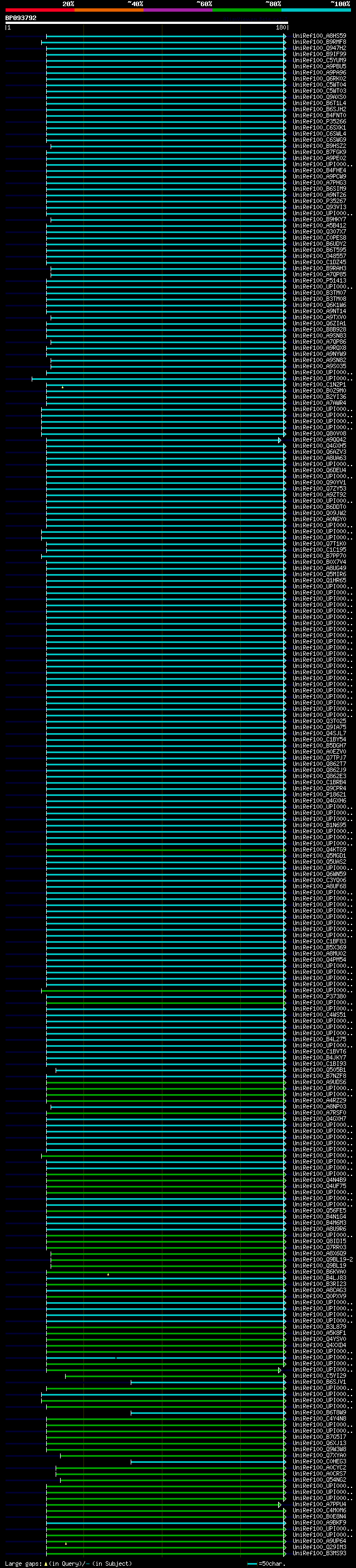
Task: Click hit label UniRef100_Q3T025
Action: pyautogui.click(x=319, y=721)
